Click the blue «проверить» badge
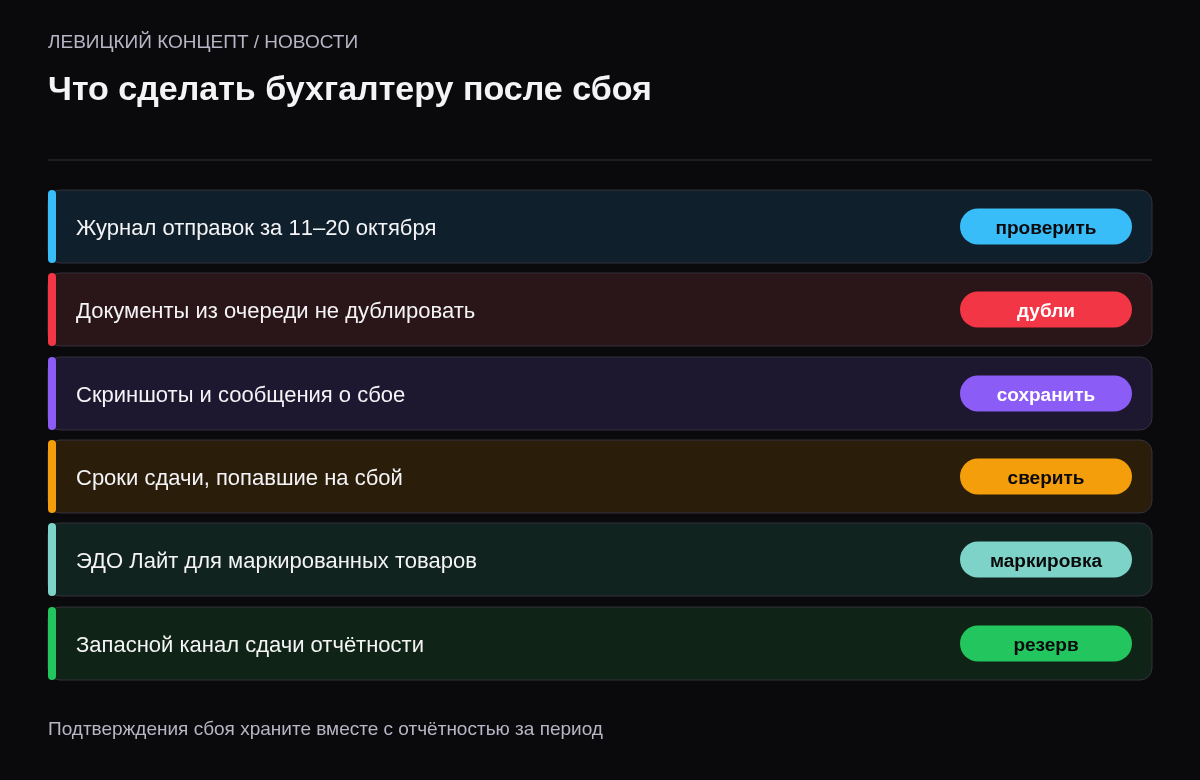 coord(1046,227)
